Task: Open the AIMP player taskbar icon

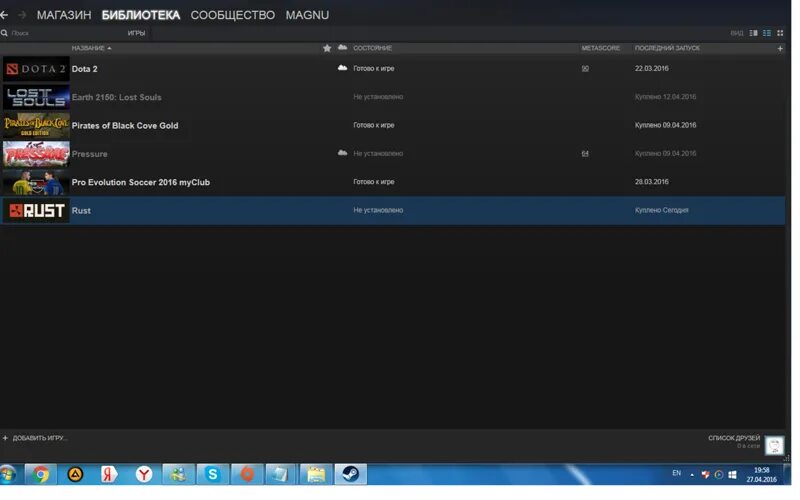Action: (75, 474)
